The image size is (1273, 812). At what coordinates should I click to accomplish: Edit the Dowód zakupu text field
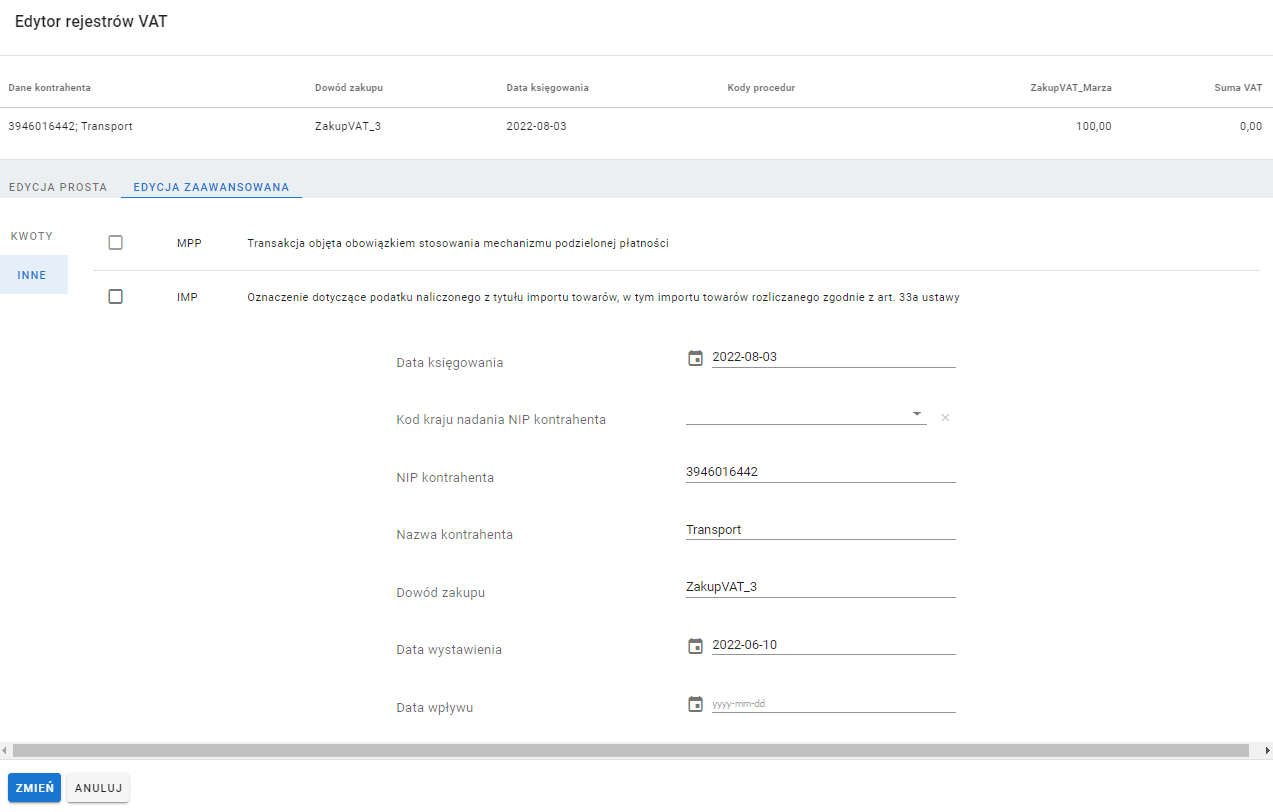(820, 587)
